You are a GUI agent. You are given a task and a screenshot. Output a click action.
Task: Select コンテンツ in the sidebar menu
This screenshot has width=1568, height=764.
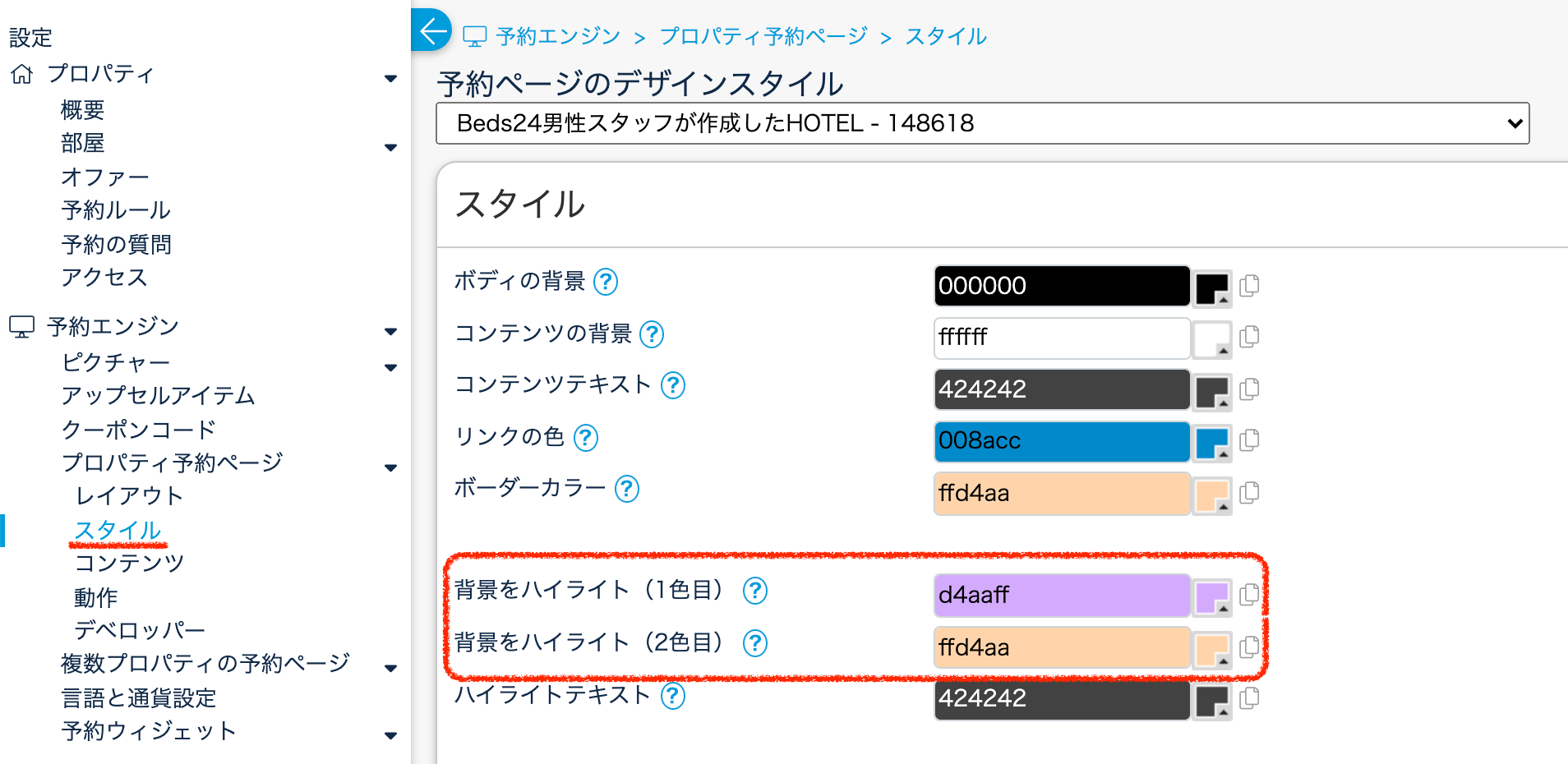(x=129, y=564)
